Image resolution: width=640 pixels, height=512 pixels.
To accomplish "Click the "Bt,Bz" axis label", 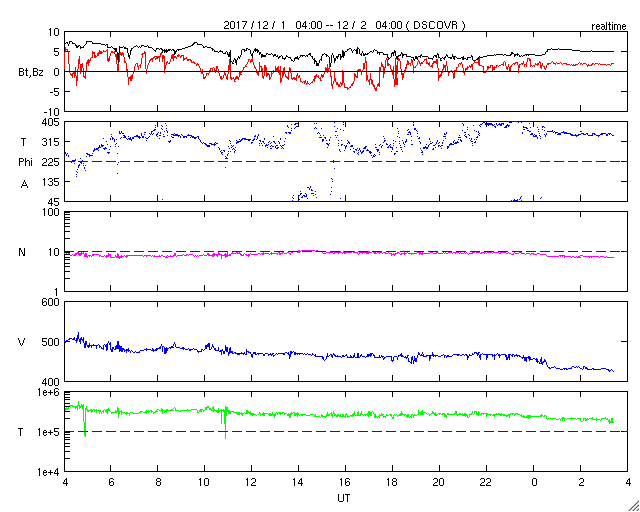I will click(x=31, y=72).
